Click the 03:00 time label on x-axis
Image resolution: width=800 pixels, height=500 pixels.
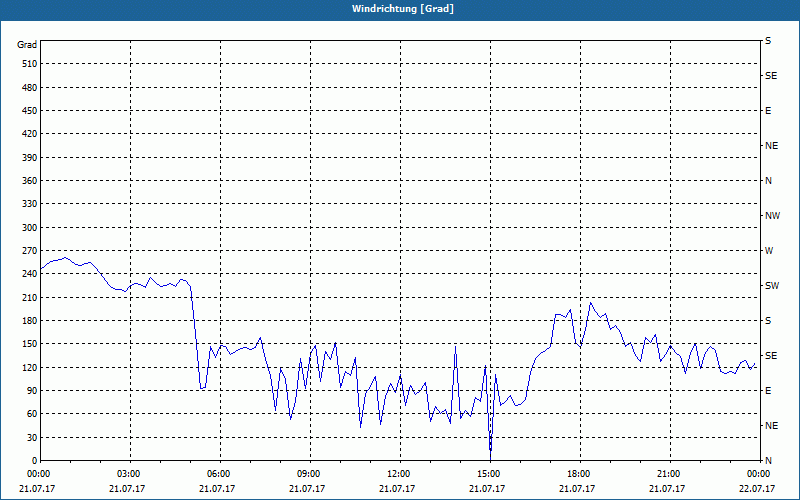130,474
